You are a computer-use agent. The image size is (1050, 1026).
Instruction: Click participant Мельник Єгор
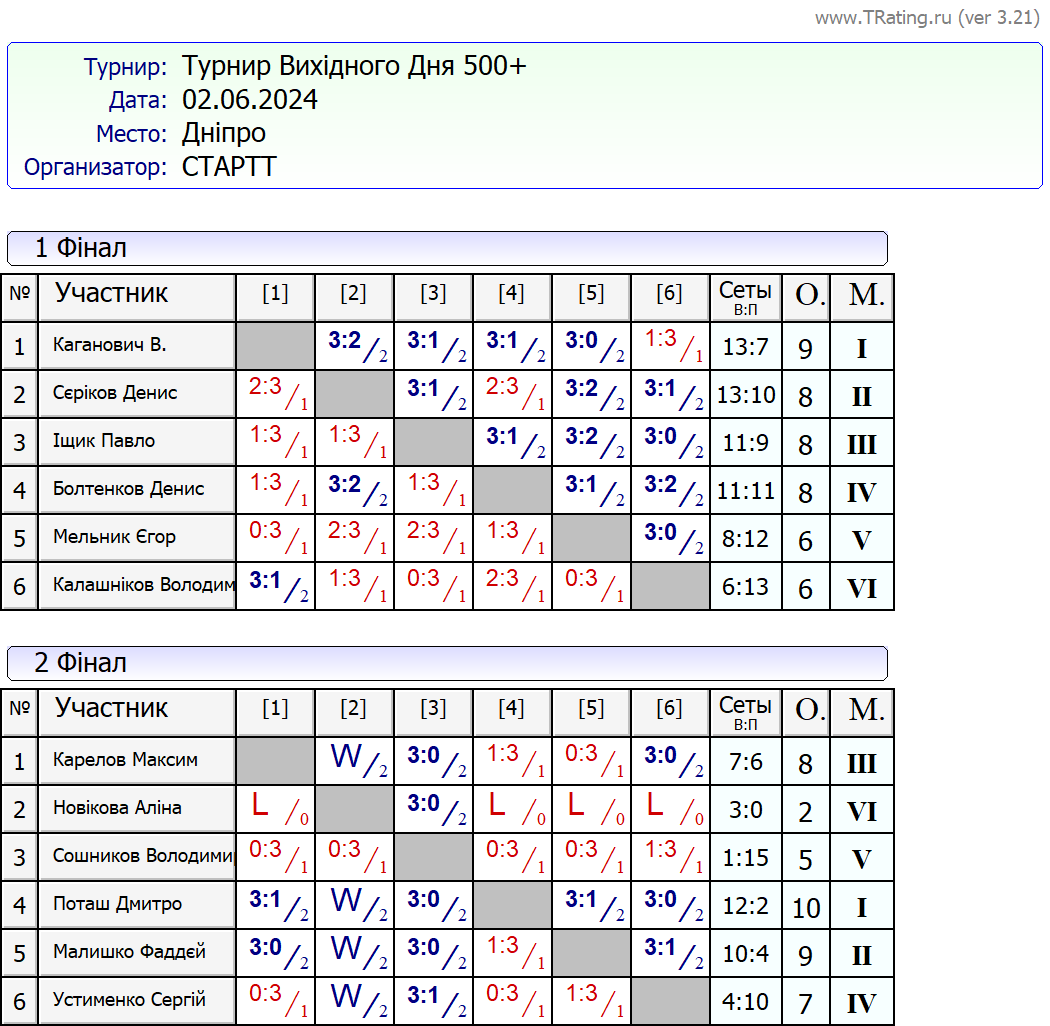click(x=114, y=538)
